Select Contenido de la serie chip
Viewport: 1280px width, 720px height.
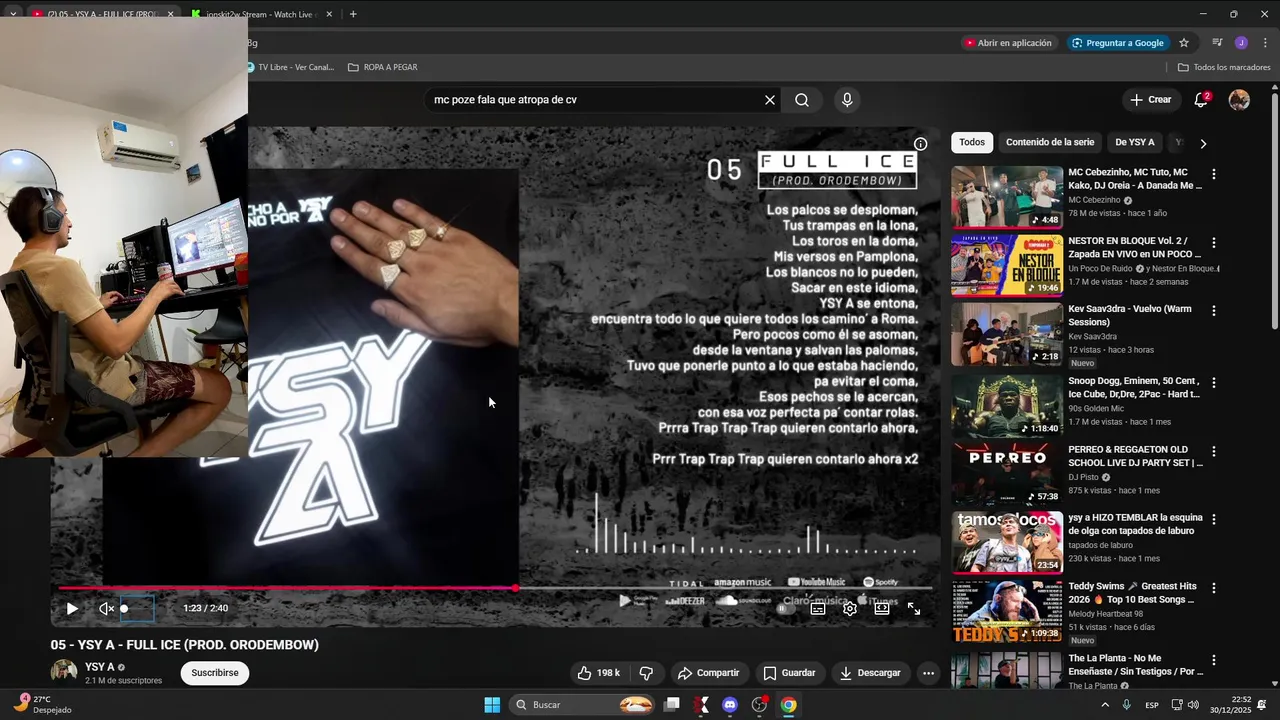click(1050, 143)
